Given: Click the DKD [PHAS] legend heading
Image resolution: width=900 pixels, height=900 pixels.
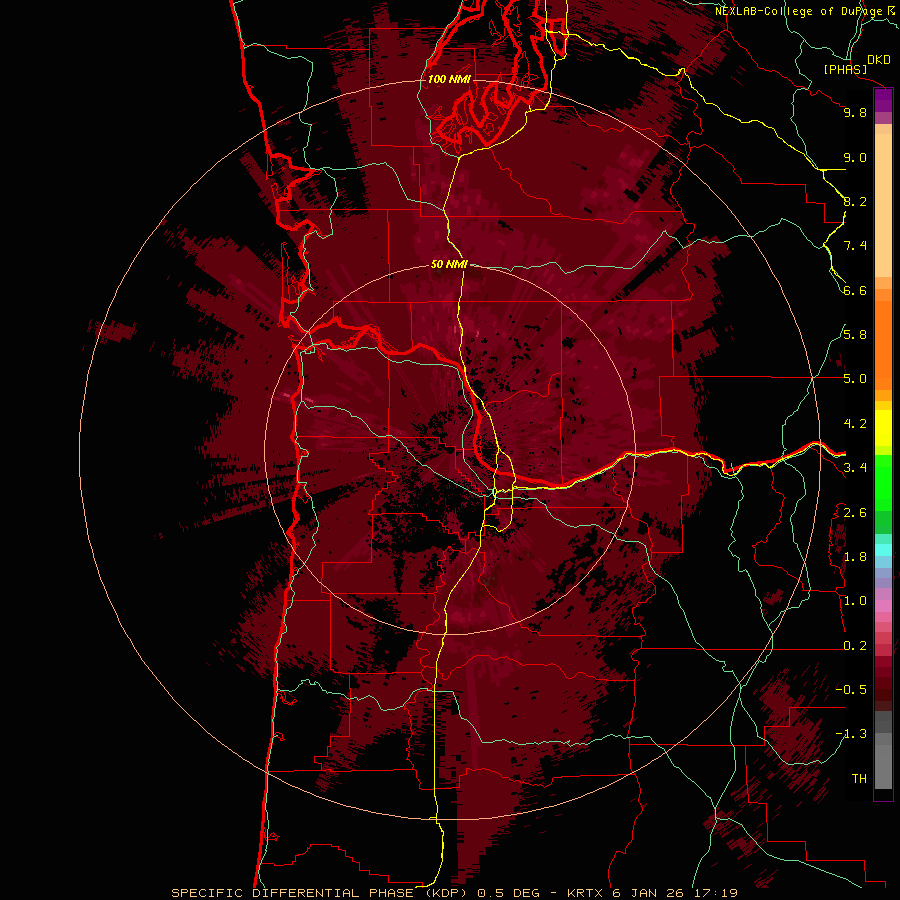Looking at the screenshot, I should (856, 64).
